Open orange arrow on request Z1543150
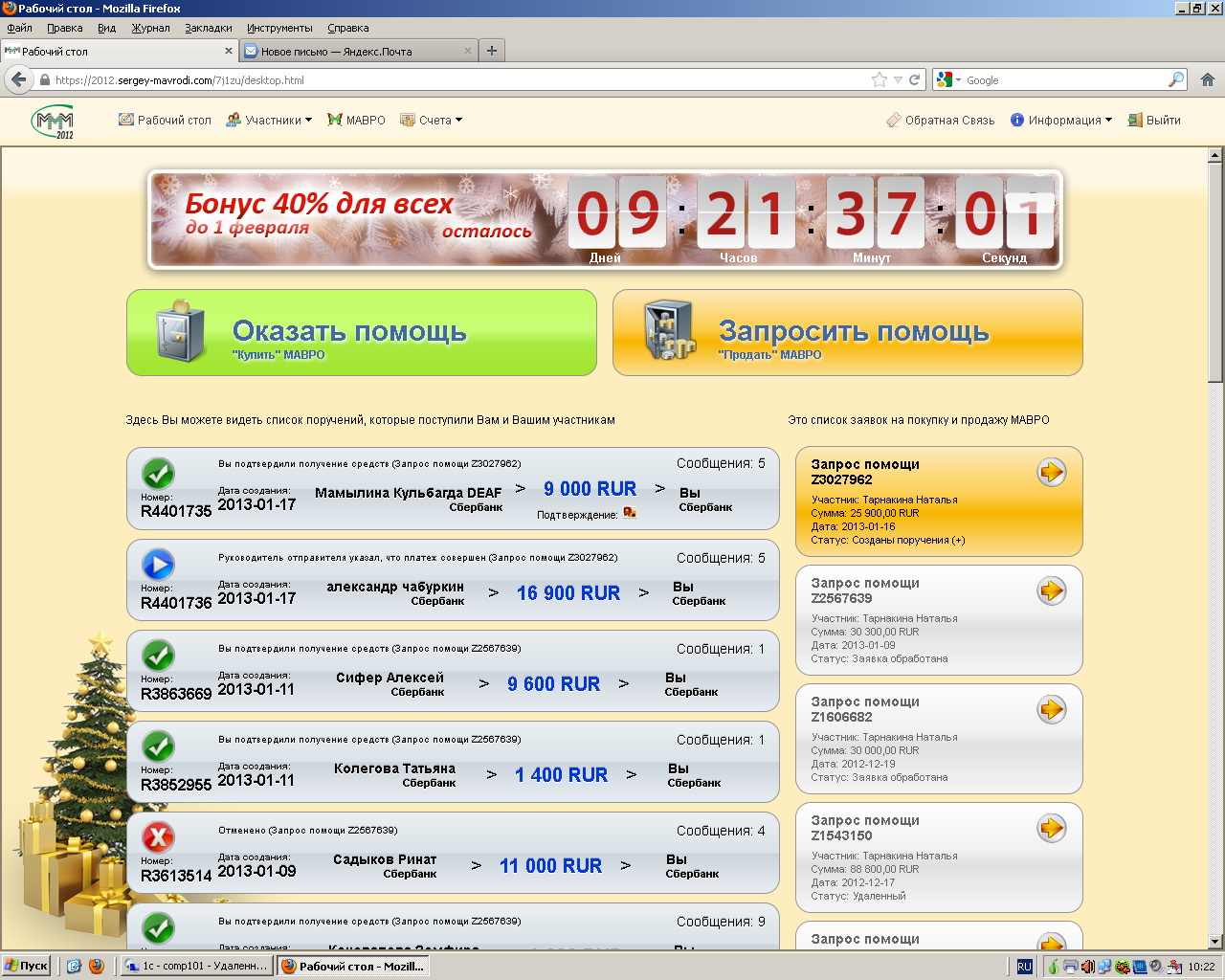The width and height of the screenshot is (1225, 980). (x=1052, y=828)
